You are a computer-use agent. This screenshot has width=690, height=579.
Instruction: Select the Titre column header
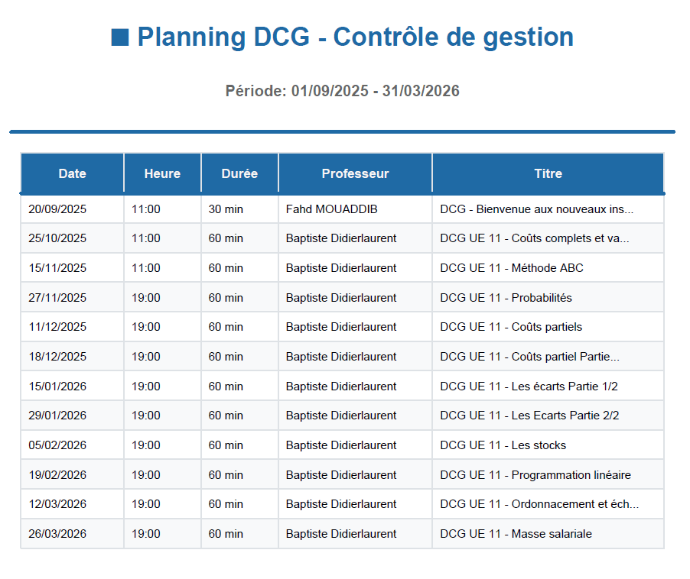548,173
